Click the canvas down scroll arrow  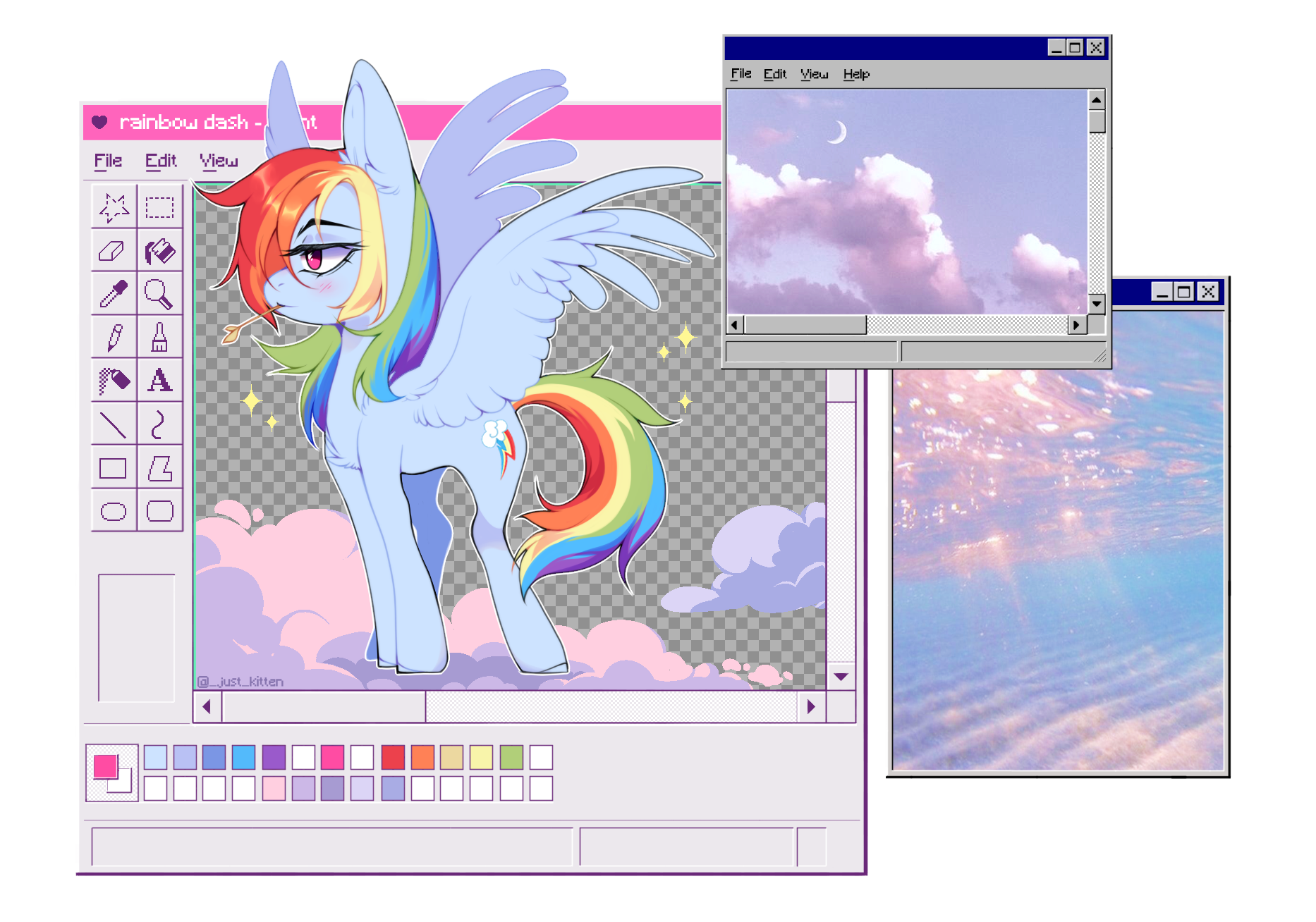(841, 676)
